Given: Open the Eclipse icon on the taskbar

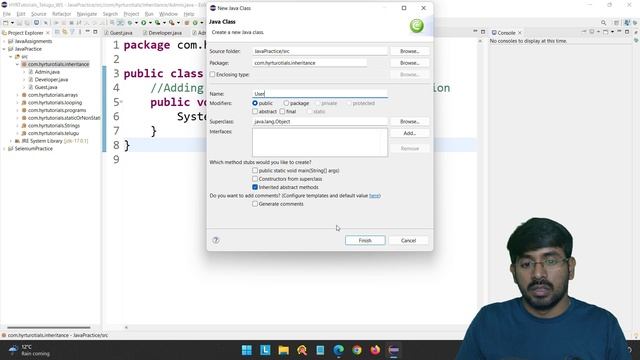Looking at the screenshot, I should [x=393, y=350].
